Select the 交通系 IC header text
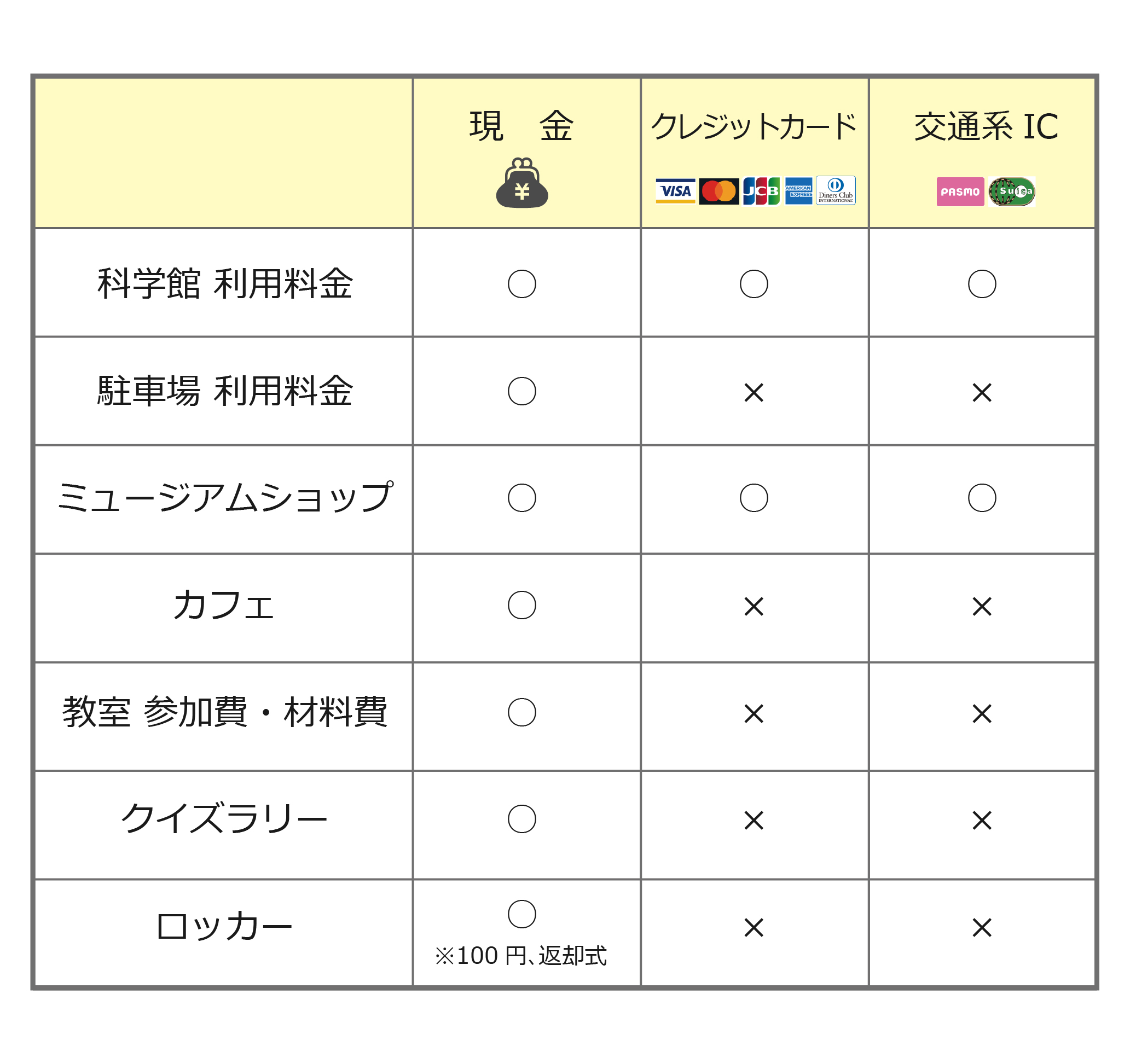The height and width of the screenshot is (1064, 1130). (986, 126)
